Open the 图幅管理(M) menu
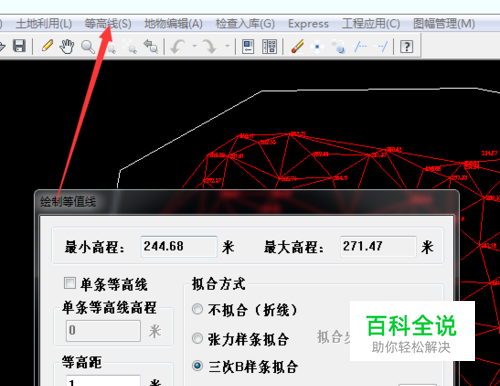 point(444,24)
